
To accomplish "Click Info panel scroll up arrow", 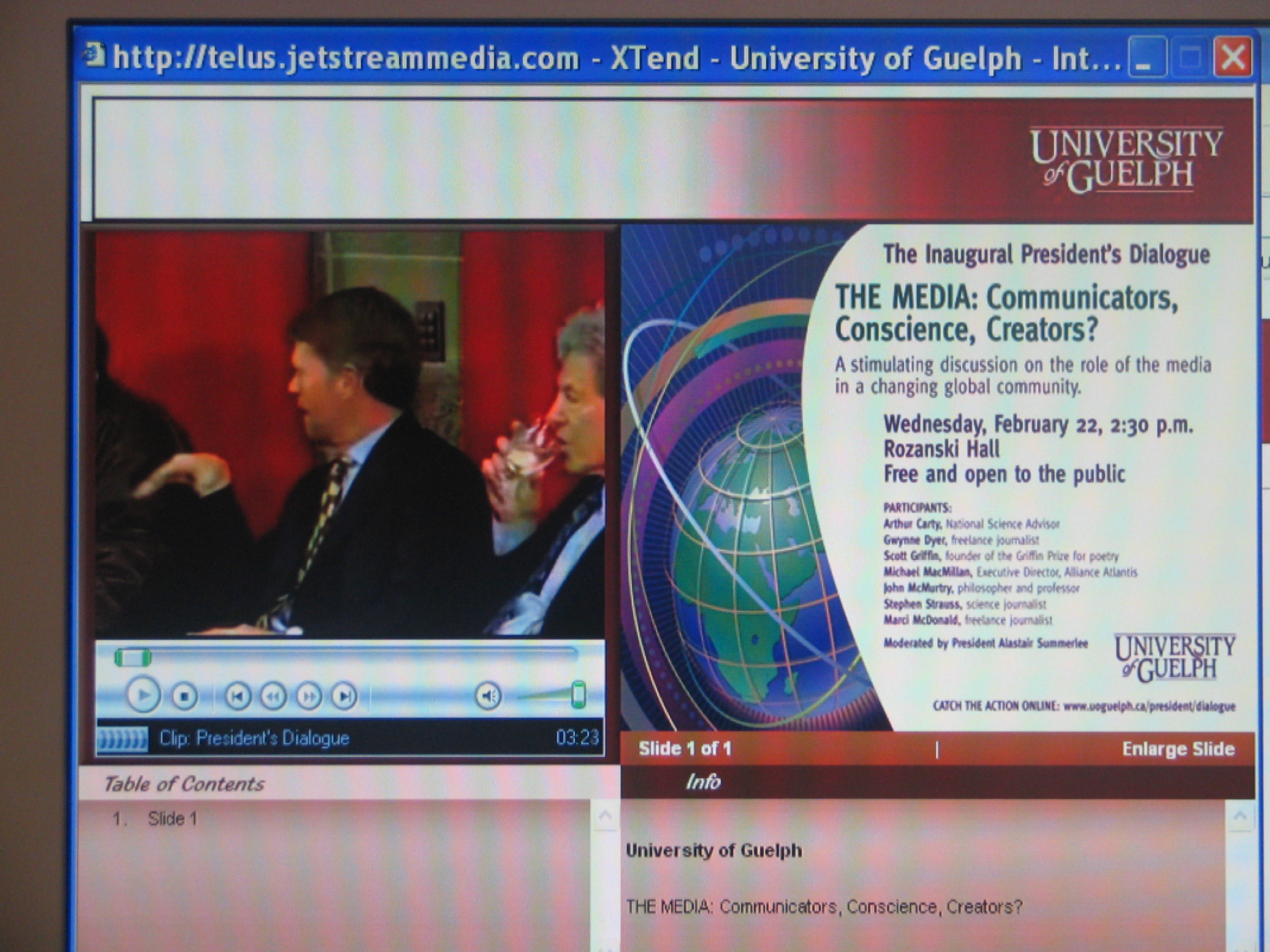I will (x=1240, y=816).
